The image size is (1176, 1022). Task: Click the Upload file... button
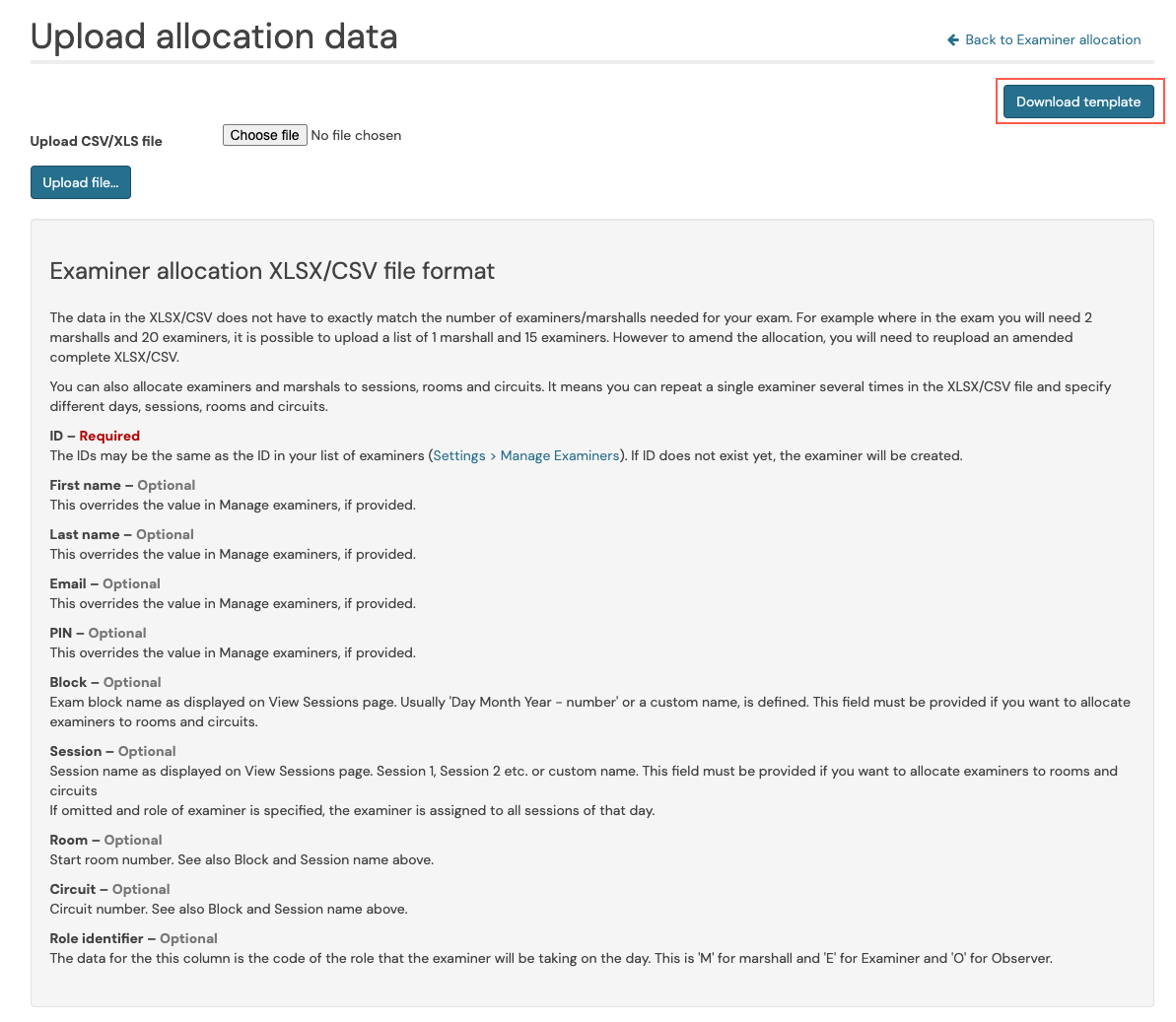[81, 182]
